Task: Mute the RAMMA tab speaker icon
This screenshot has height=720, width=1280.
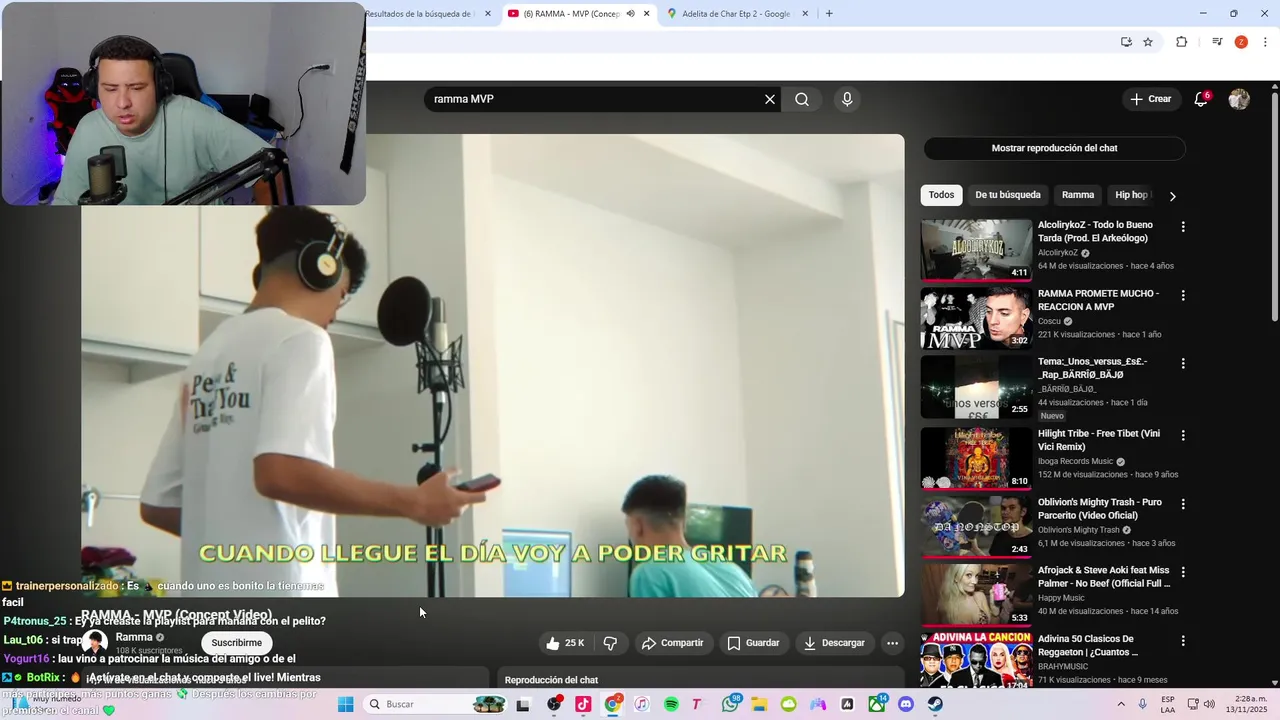Action: click(630, 14)
